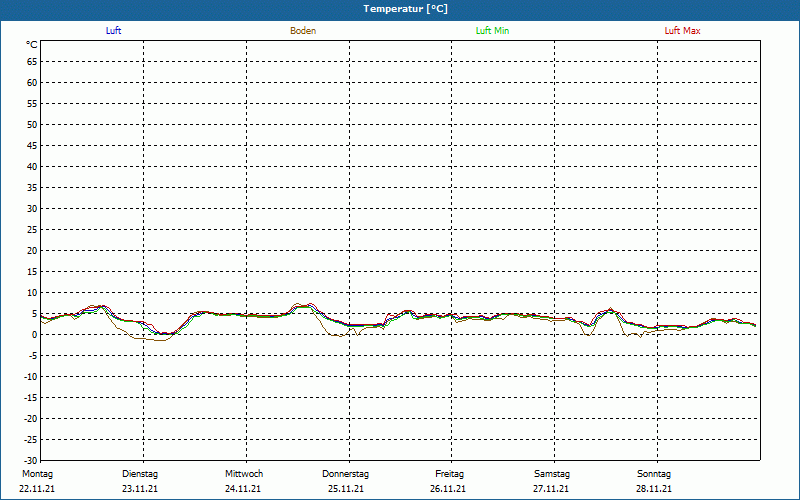Click the 0 y-axis value

tap(35, 335)
